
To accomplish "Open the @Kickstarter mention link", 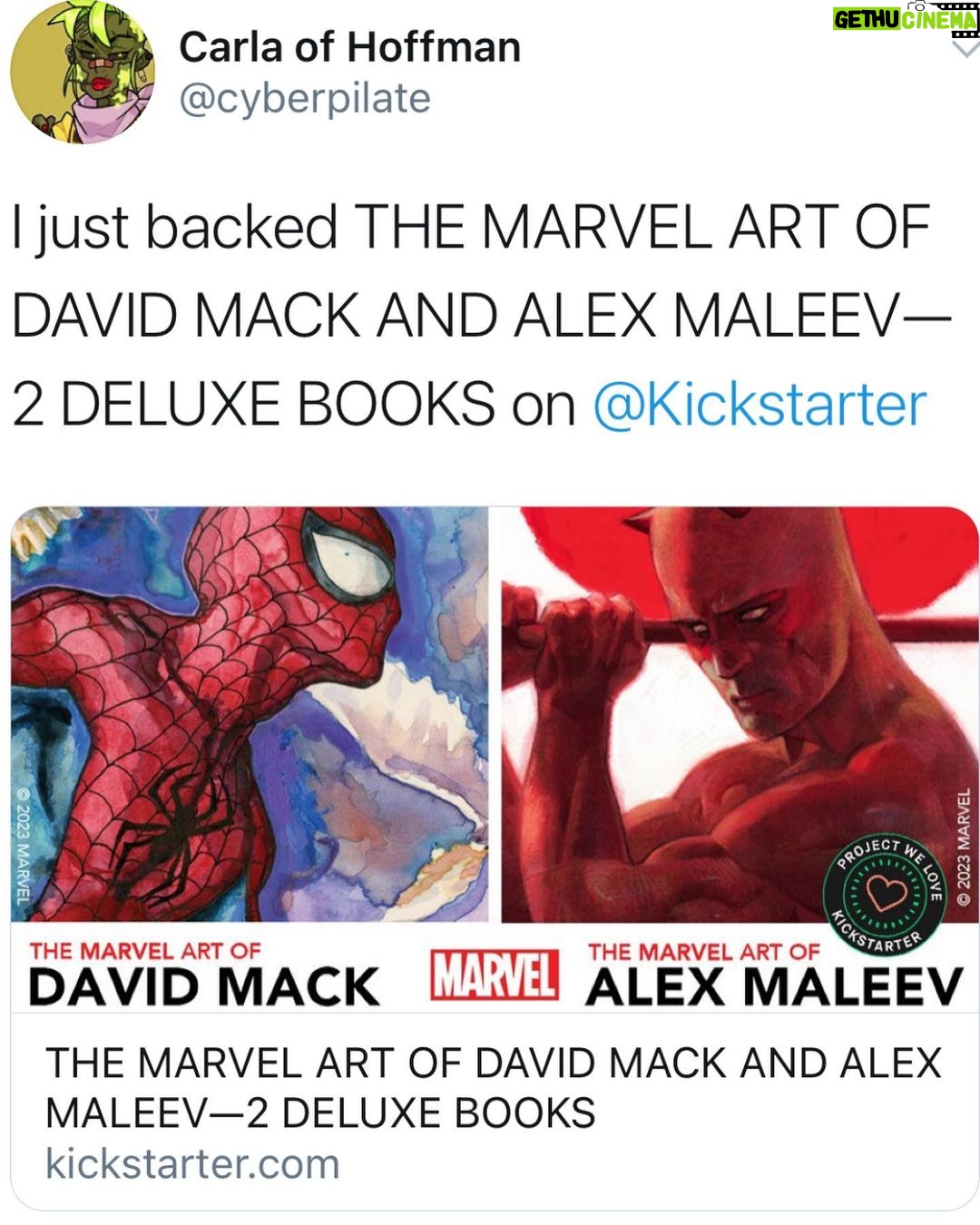I will coord(759,404).
